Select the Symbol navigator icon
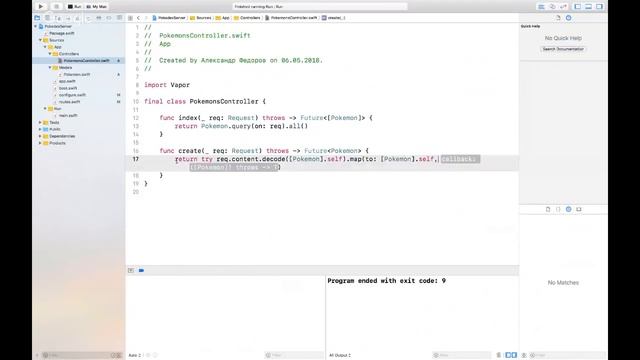The height and width of the screenshot is (360, 640). [58, 18]
